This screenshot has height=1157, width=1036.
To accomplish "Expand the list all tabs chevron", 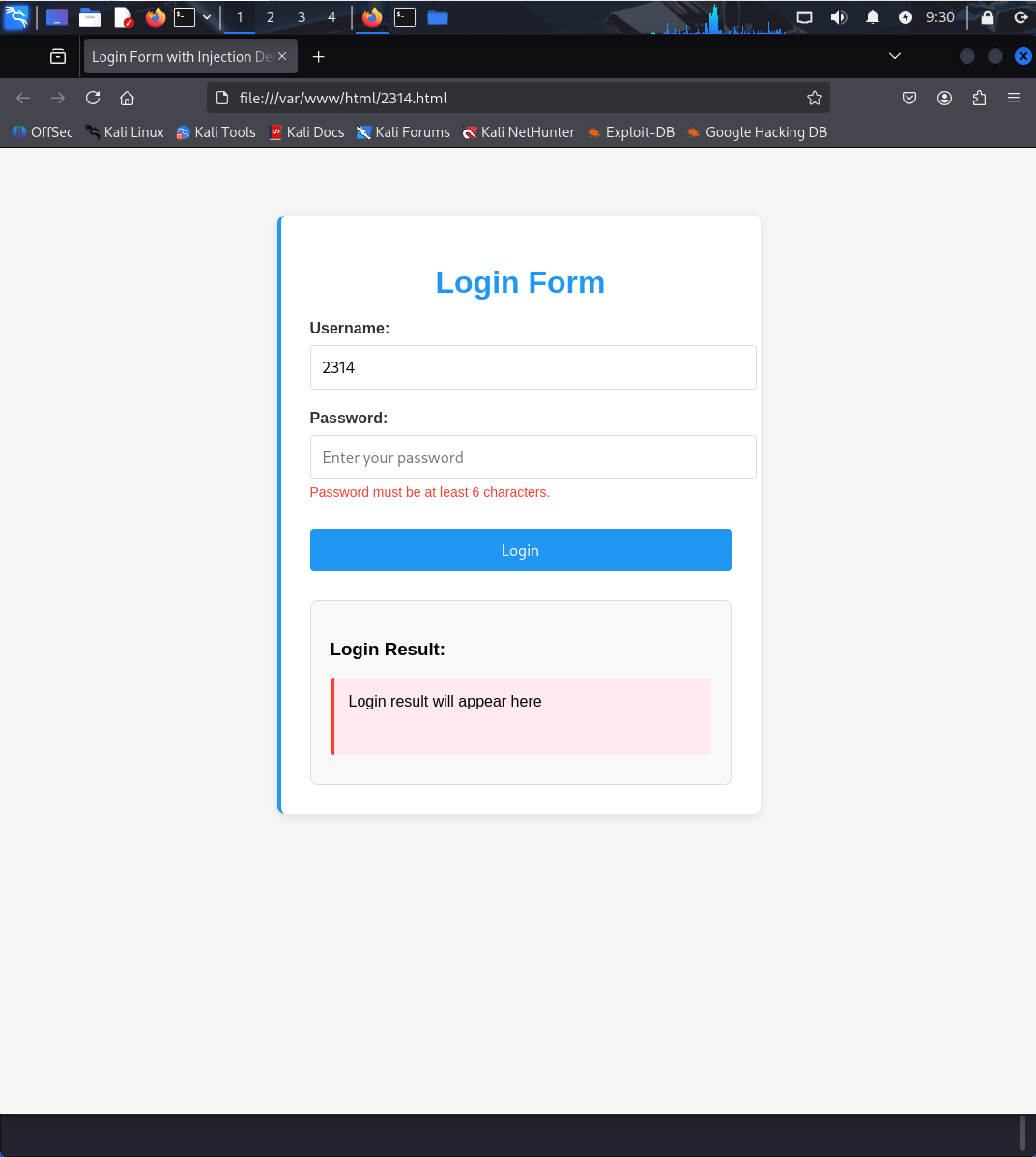I will pyautogui.click(x=894, y=56).
